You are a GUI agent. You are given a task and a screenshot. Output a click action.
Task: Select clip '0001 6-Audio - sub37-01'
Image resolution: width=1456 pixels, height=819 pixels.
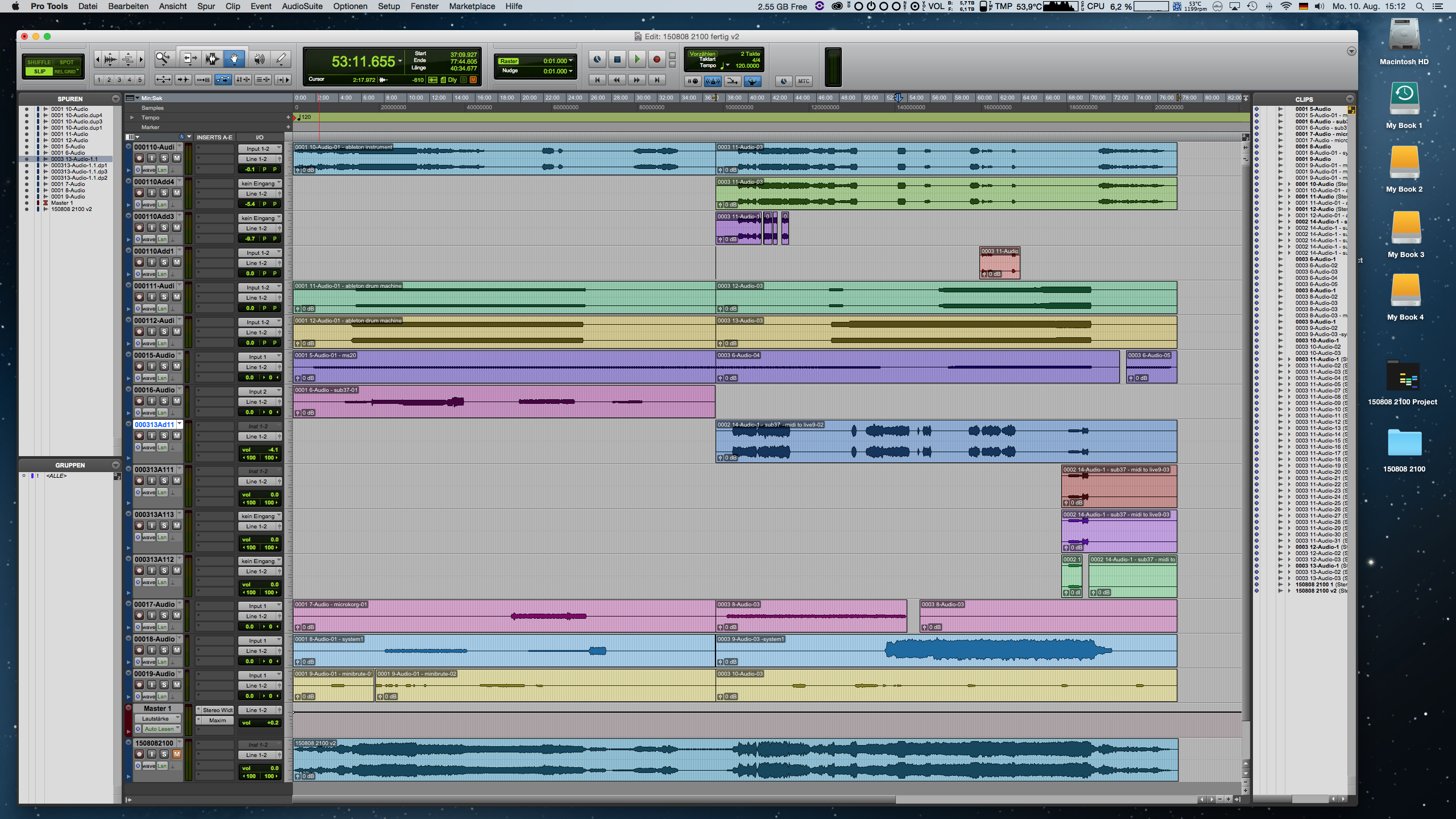(x=504, y=402)
